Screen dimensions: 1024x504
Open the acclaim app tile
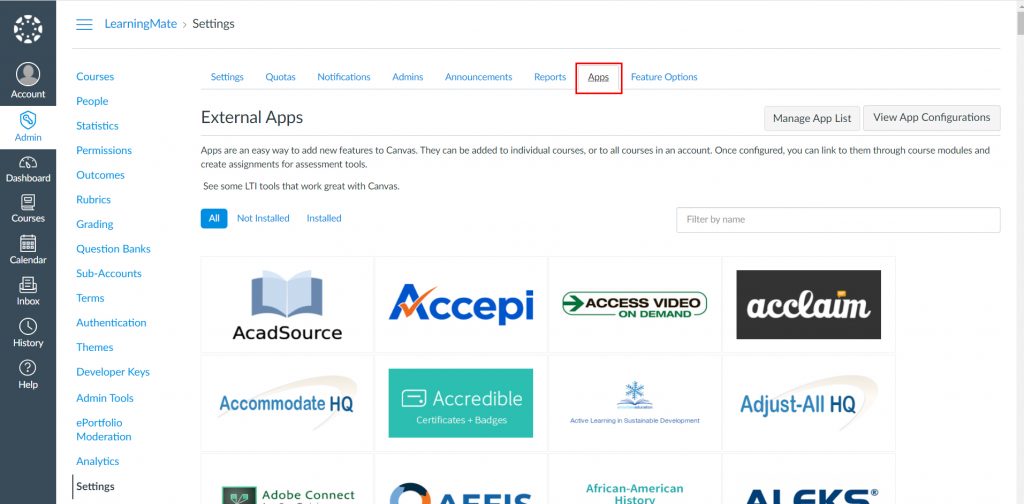[x=808, y=304]
